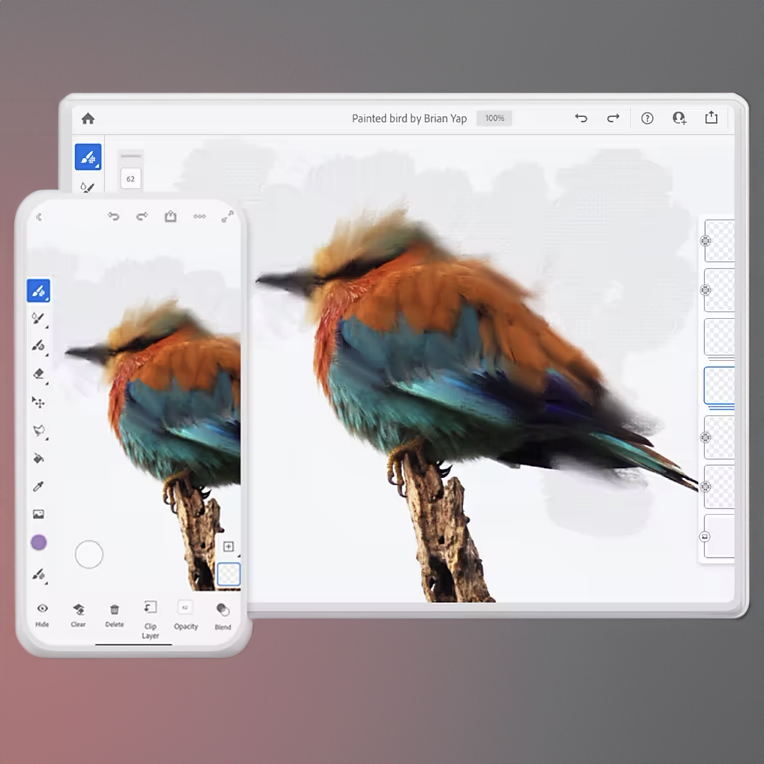
Task: Select the Eyedropper tool on the phone
Action: point(38,486)
